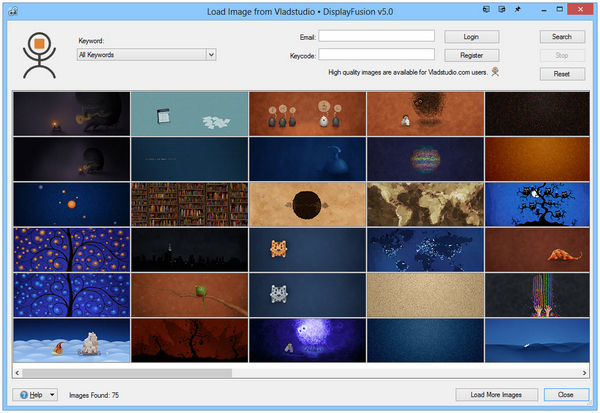This screenshot has height=413, width=600.
Task: Select the creature playing guitar by candle thumbnail
Action: (72, 114)
